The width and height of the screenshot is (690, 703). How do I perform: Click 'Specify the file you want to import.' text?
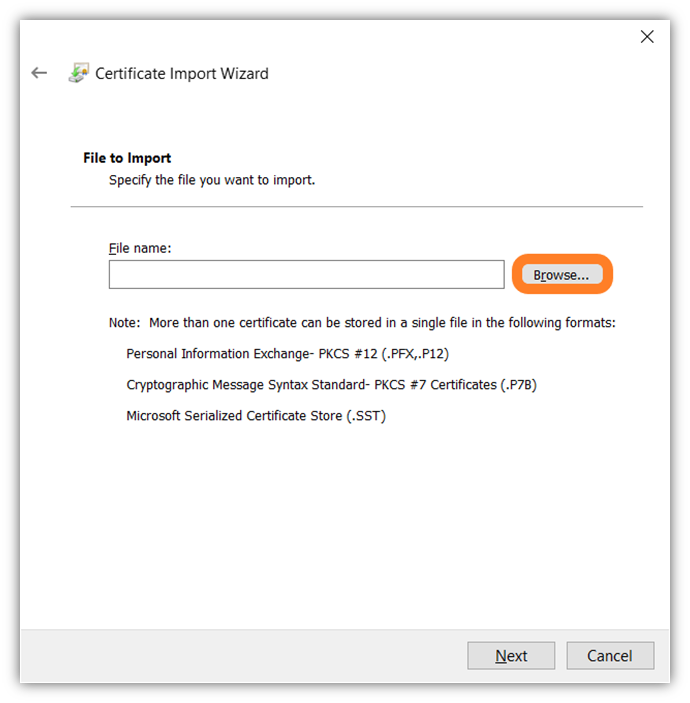click(212, 180)
